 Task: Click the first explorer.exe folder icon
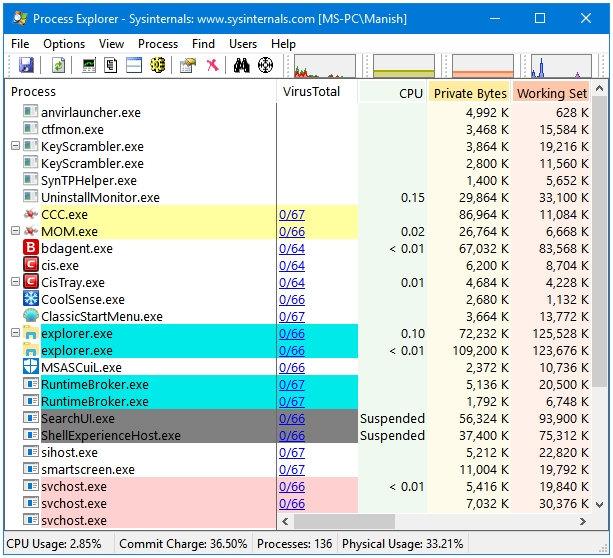[x=31, y=333]
